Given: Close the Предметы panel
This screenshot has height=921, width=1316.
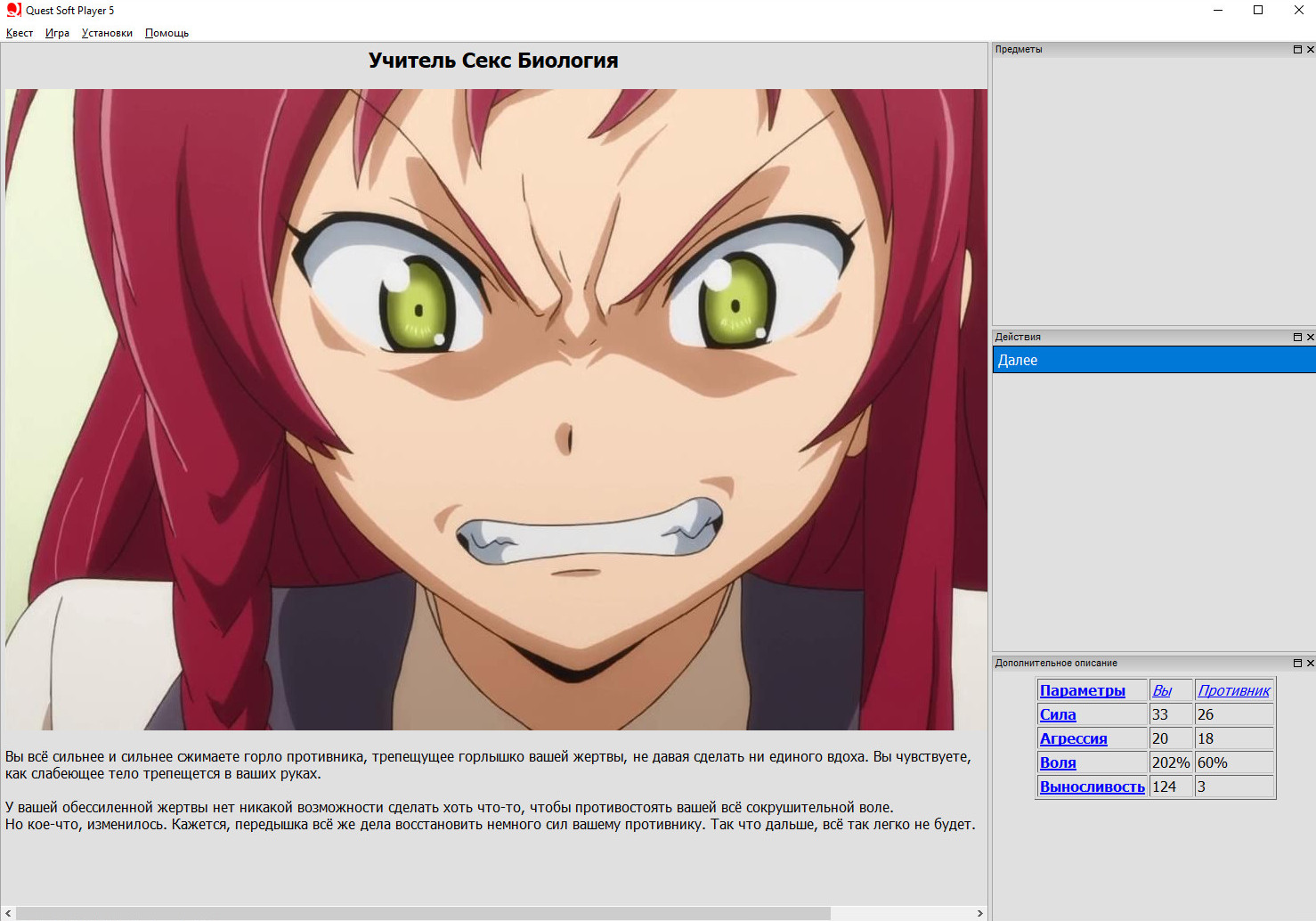Looking at the screenshot, I should click(1310, 50).
